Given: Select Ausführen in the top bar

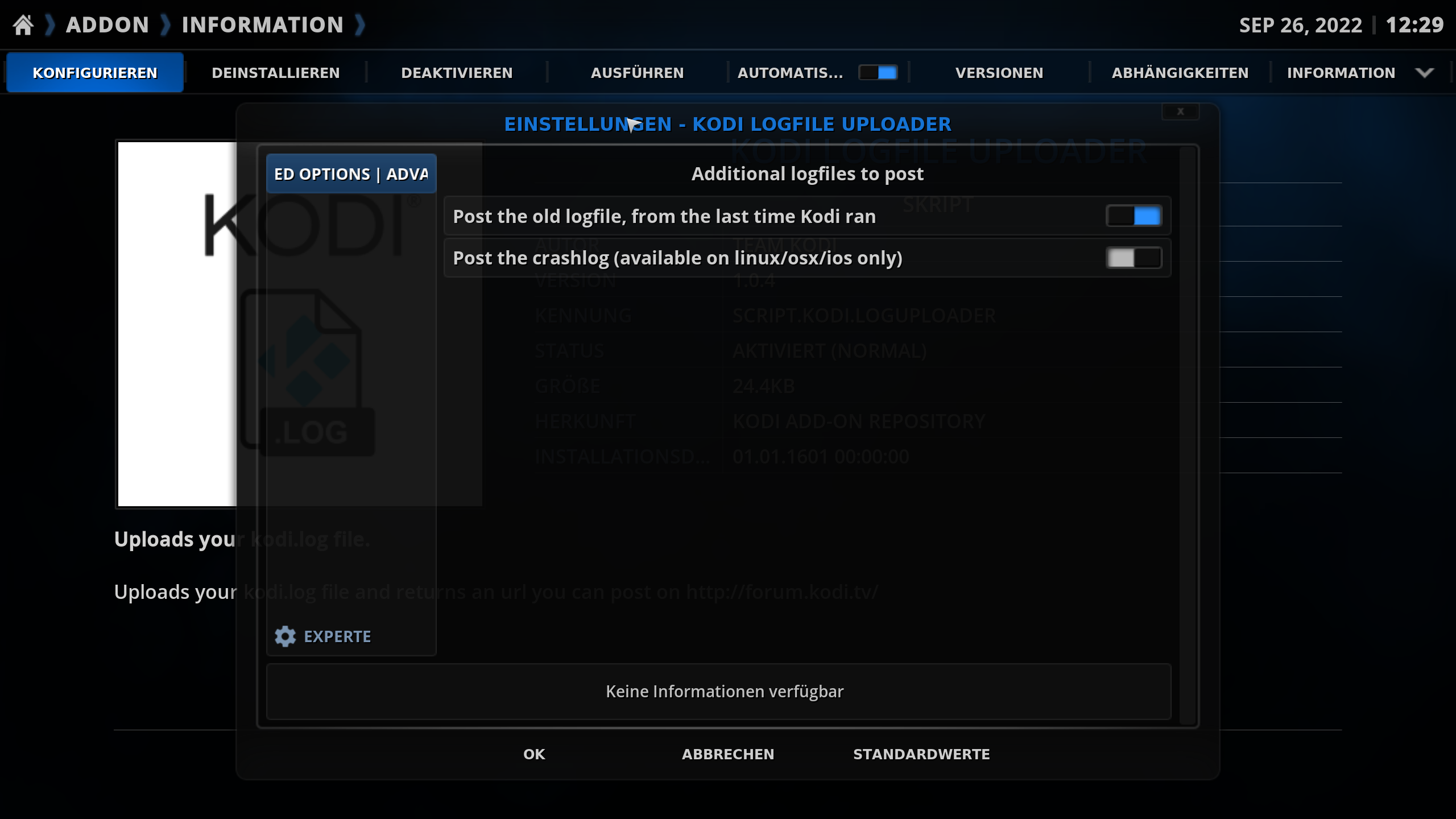Looking at the screenshot, I should pyautogui.click(x=638, y=73).
